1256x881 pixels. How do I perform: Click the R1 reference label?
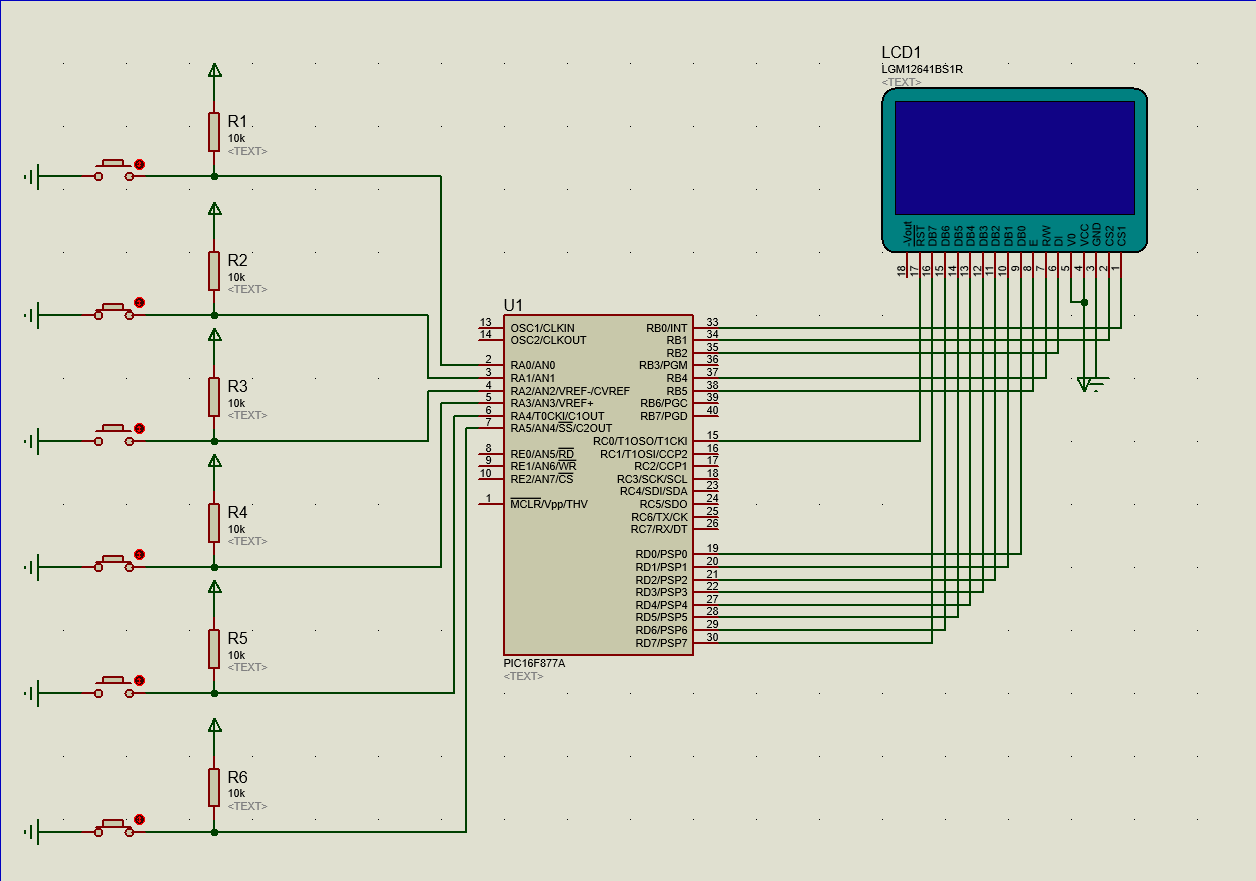(x=237, y=121)
